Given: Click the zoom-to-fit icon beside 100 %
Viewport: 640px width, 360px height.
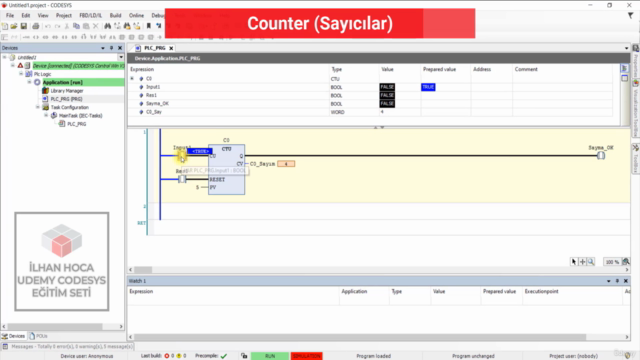Looking at the screenshot, I should (626, 262).
